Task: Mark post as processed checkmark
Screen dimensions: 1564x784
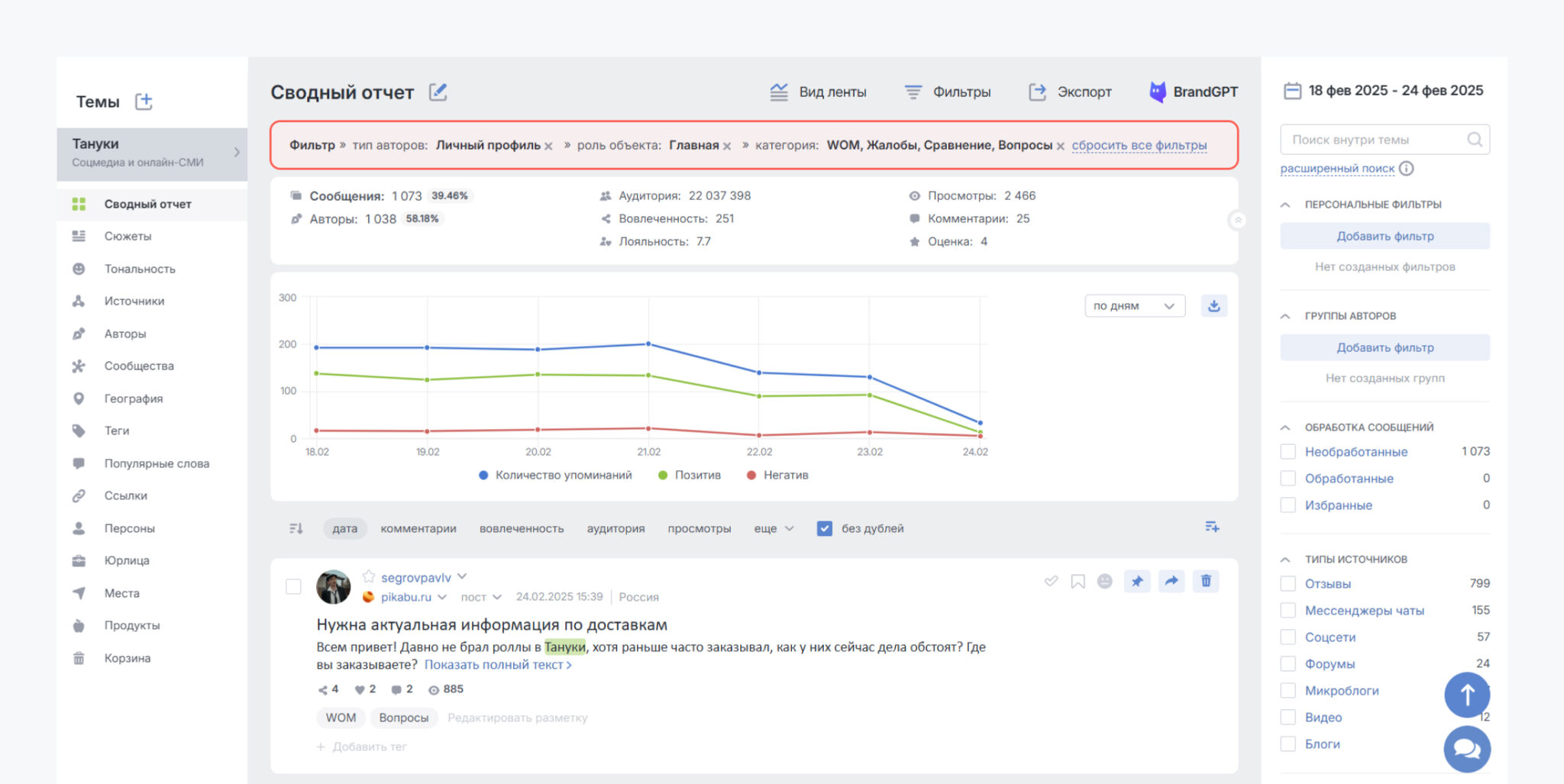Action: [x=1051, y=582]
